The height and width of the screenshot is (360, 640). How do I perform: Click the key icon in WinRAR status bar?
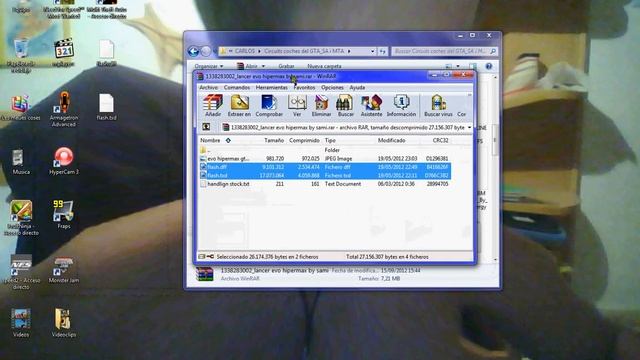pyautogui.click(x=210, y=257)
